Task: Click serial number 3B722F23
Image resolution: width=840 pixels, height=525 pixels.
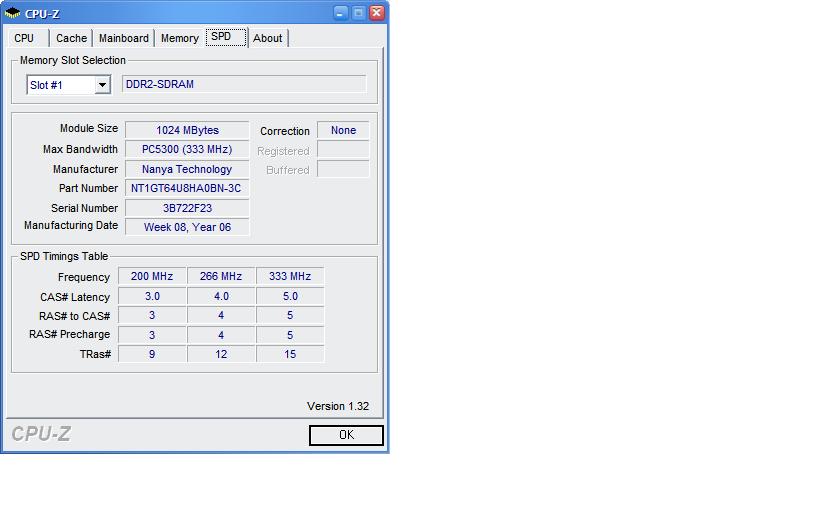Action: point(187,208)
